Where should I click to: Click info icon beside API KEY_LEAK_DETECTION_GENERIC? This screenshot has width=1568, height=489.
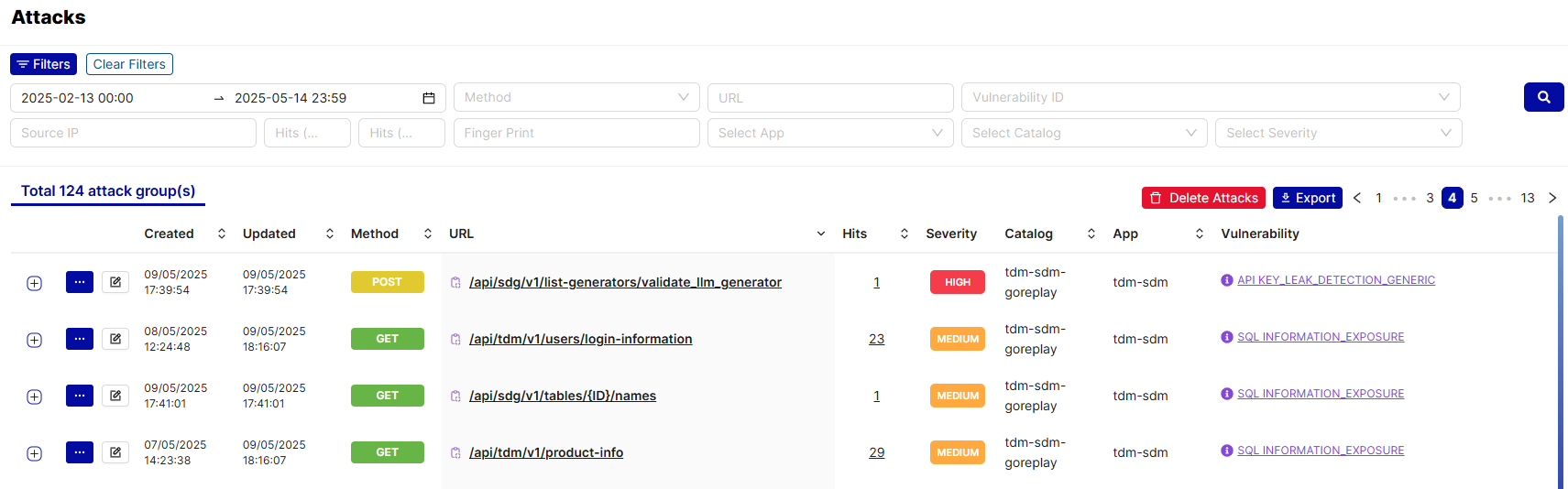pyautogui.click(x=1226, y=280)
